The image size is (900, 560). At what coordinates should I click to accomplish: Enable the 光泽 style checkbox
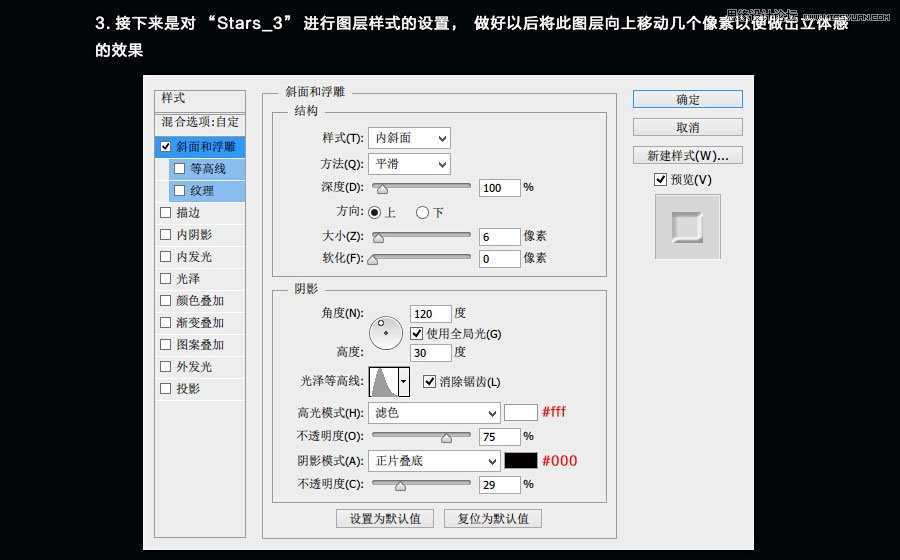(166, 278)
